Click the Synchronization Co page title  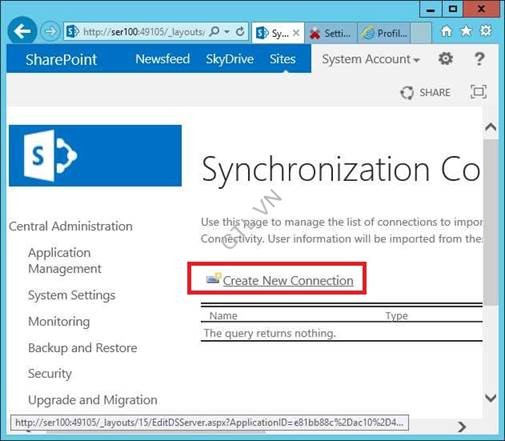point(341,170)
